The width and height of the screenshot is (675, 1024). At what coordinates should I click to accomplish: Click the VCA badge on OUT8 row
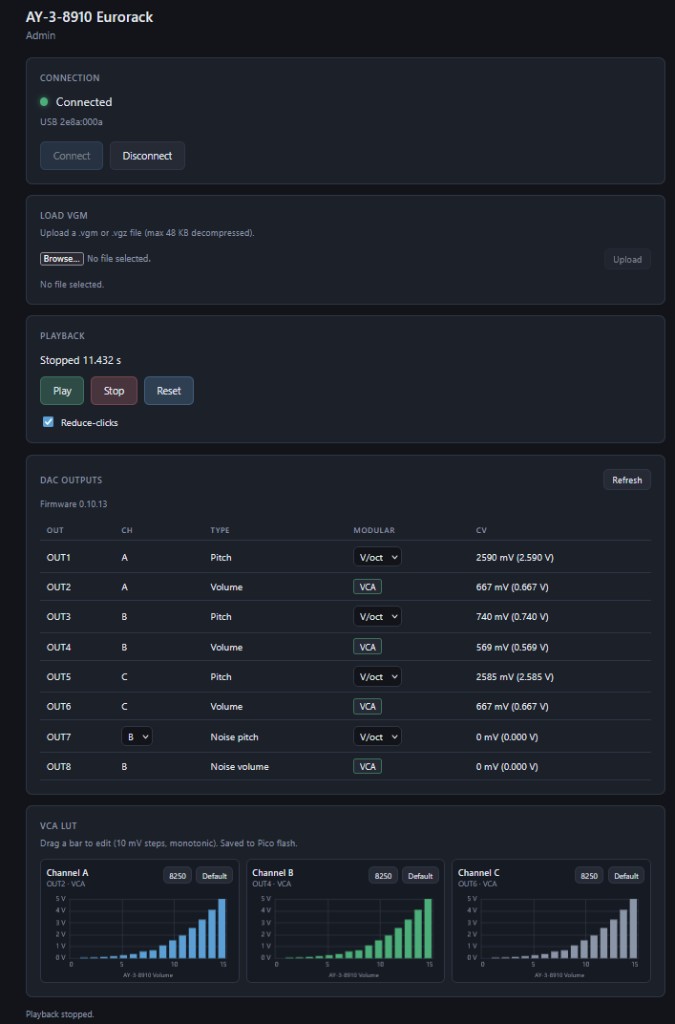pos(368,766)
